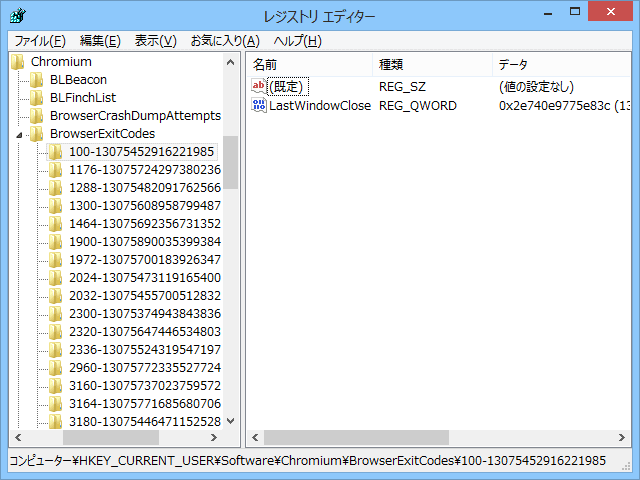
Task: Click folder icon of key 1464-13075692356731352
Action: (x=56, y=224)
